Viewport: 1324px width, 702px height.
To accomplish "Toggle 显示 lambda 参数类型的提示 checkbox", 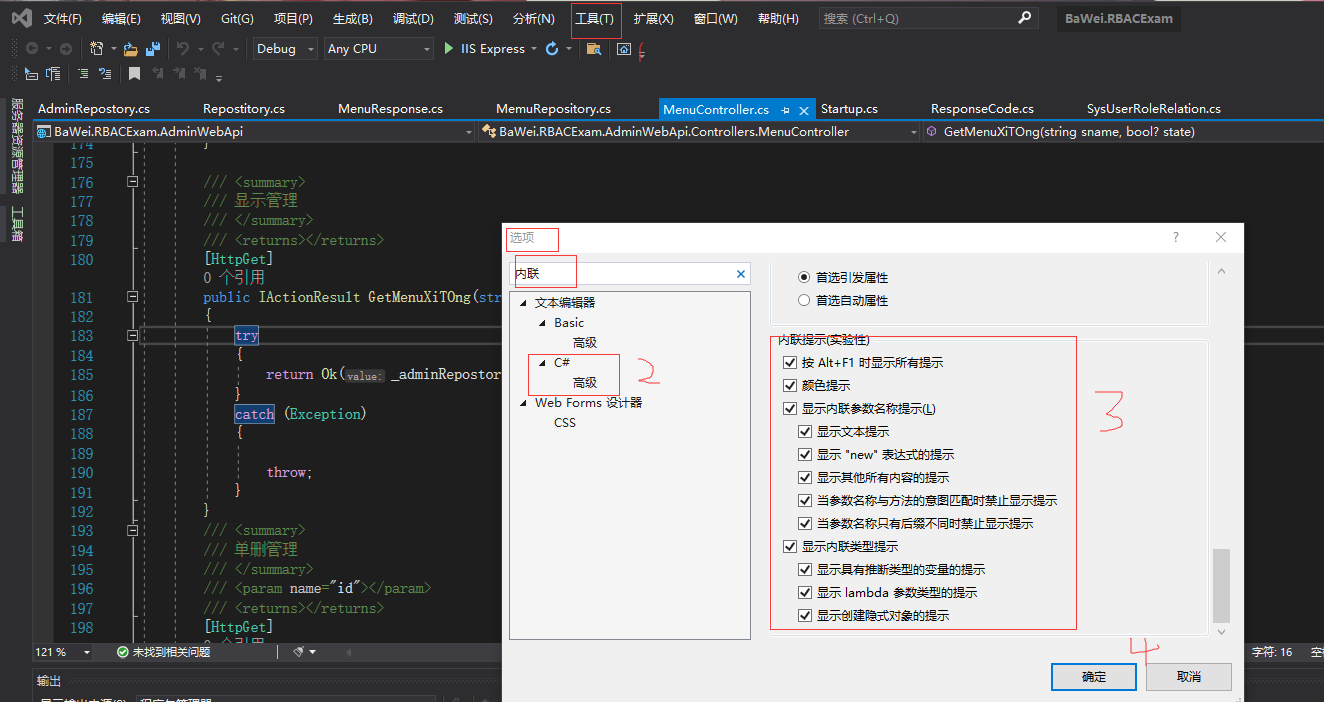I will click(x=806, y=593).
